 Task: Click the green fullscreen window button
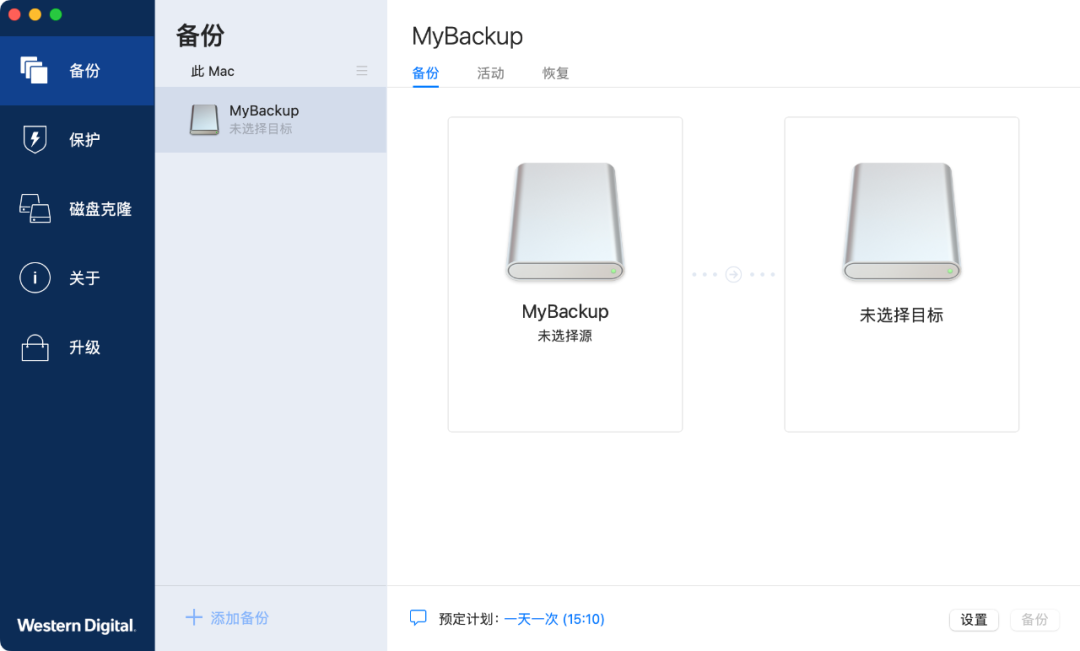(56, 14)
